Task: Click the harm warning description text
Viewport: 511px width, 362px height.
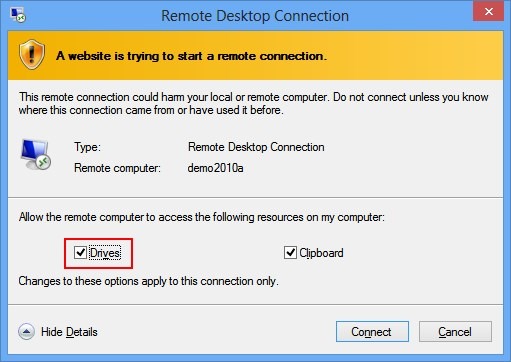Action: point(254,103)
